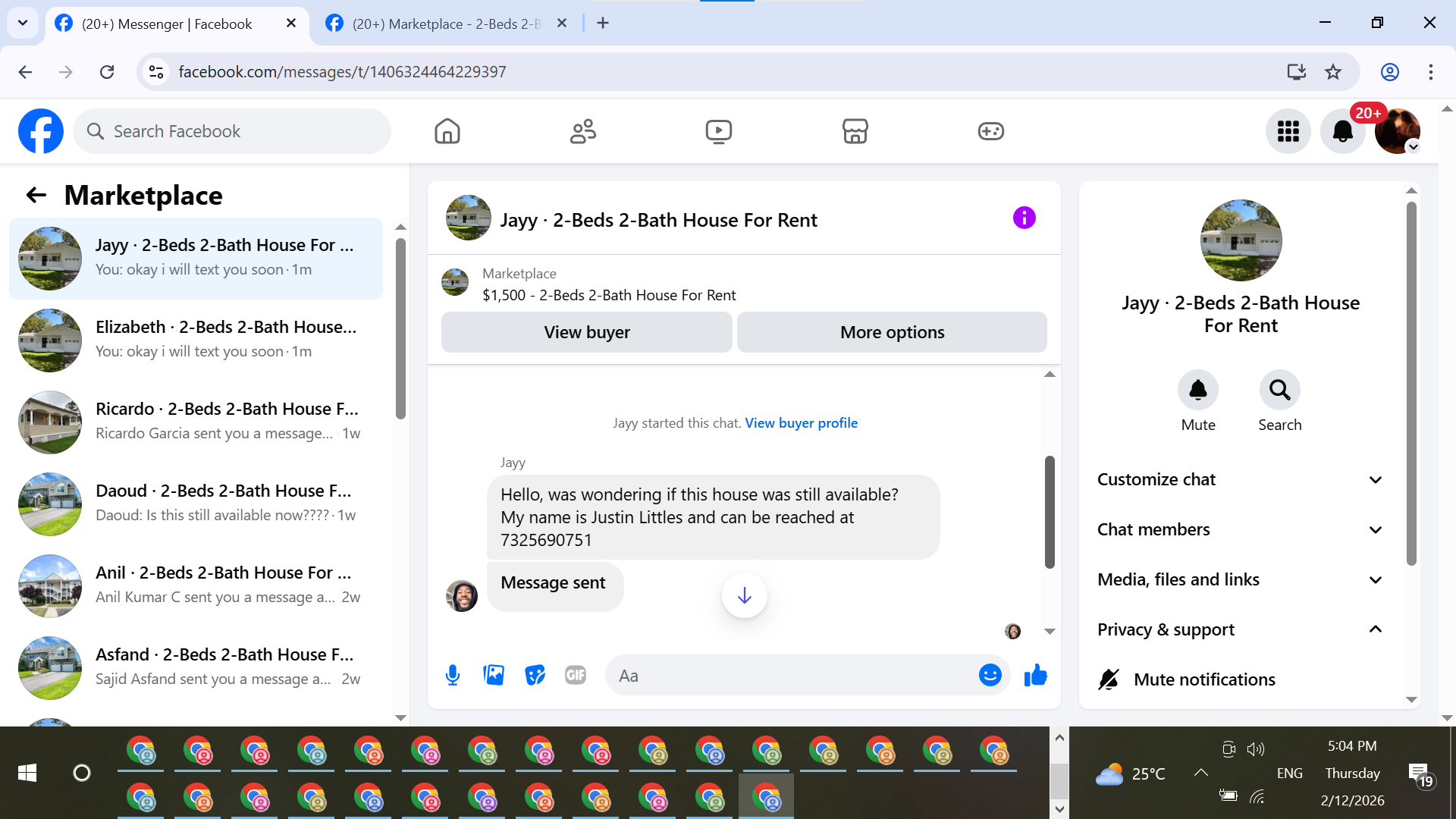Open the Jayy conversation in the list

coord(196,259)
